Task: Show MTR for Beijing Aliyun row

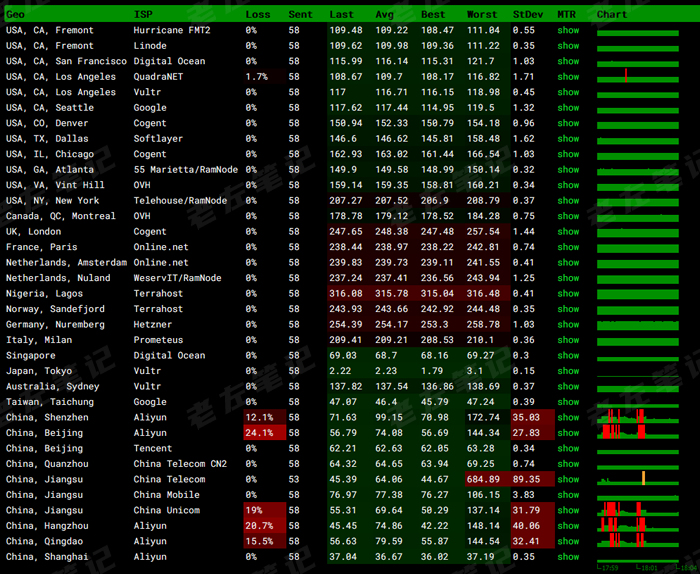Action: (x=568, y=433)
